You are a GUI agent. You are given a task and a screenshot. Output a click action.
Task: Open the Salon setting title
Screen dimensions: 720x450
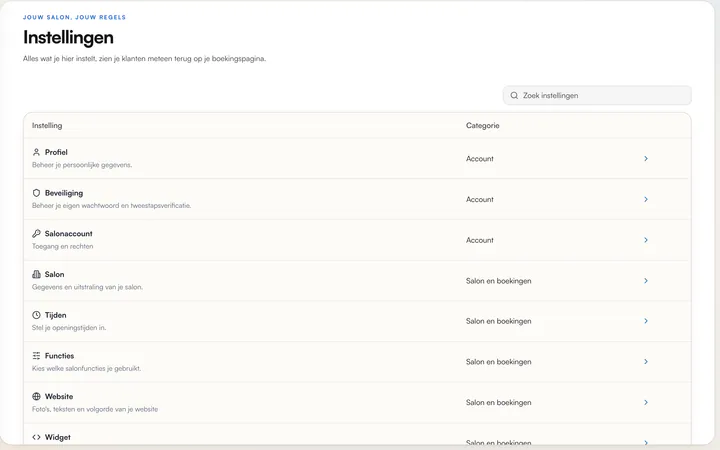(x=54, y=274)
